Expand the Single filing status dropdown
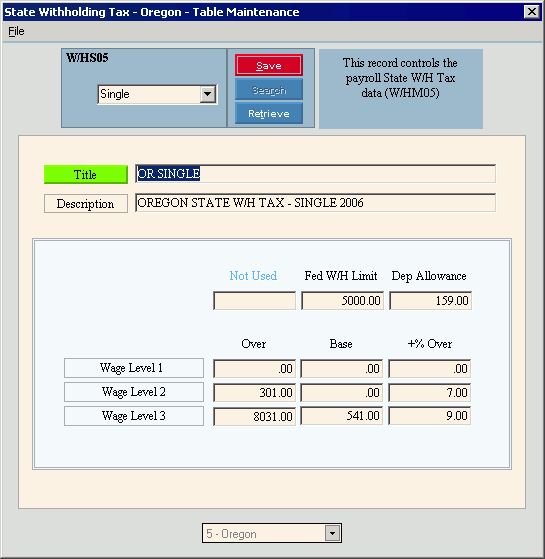Viewport: 545px width, 559px height. (x=207, y=94)
